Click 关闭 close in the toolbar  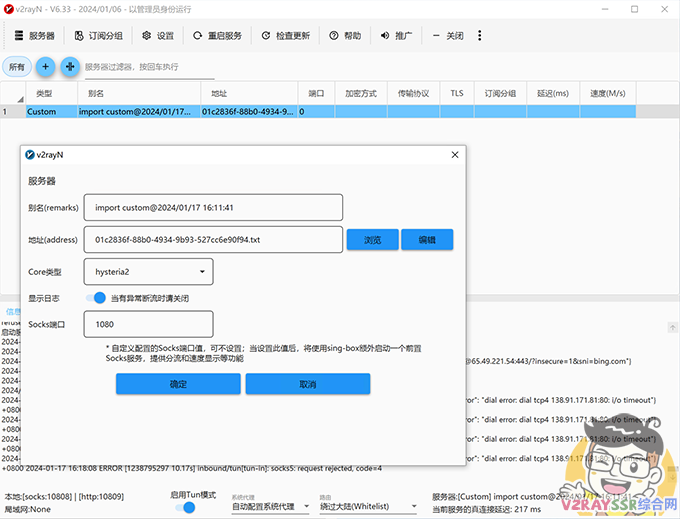coord(448,36)
